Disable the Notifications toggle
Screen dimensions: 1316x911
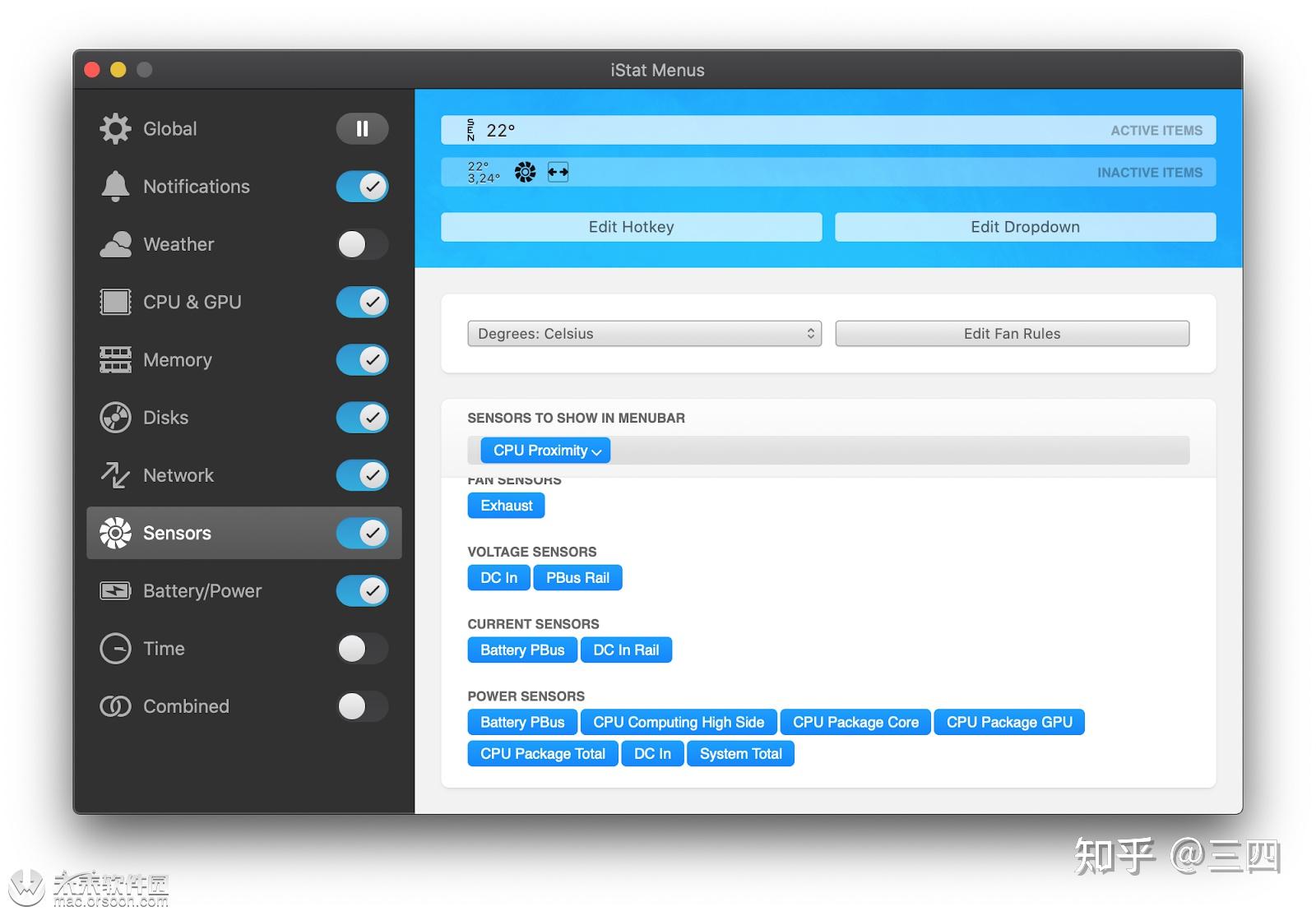pyautogui.click(x=362, y=187)
